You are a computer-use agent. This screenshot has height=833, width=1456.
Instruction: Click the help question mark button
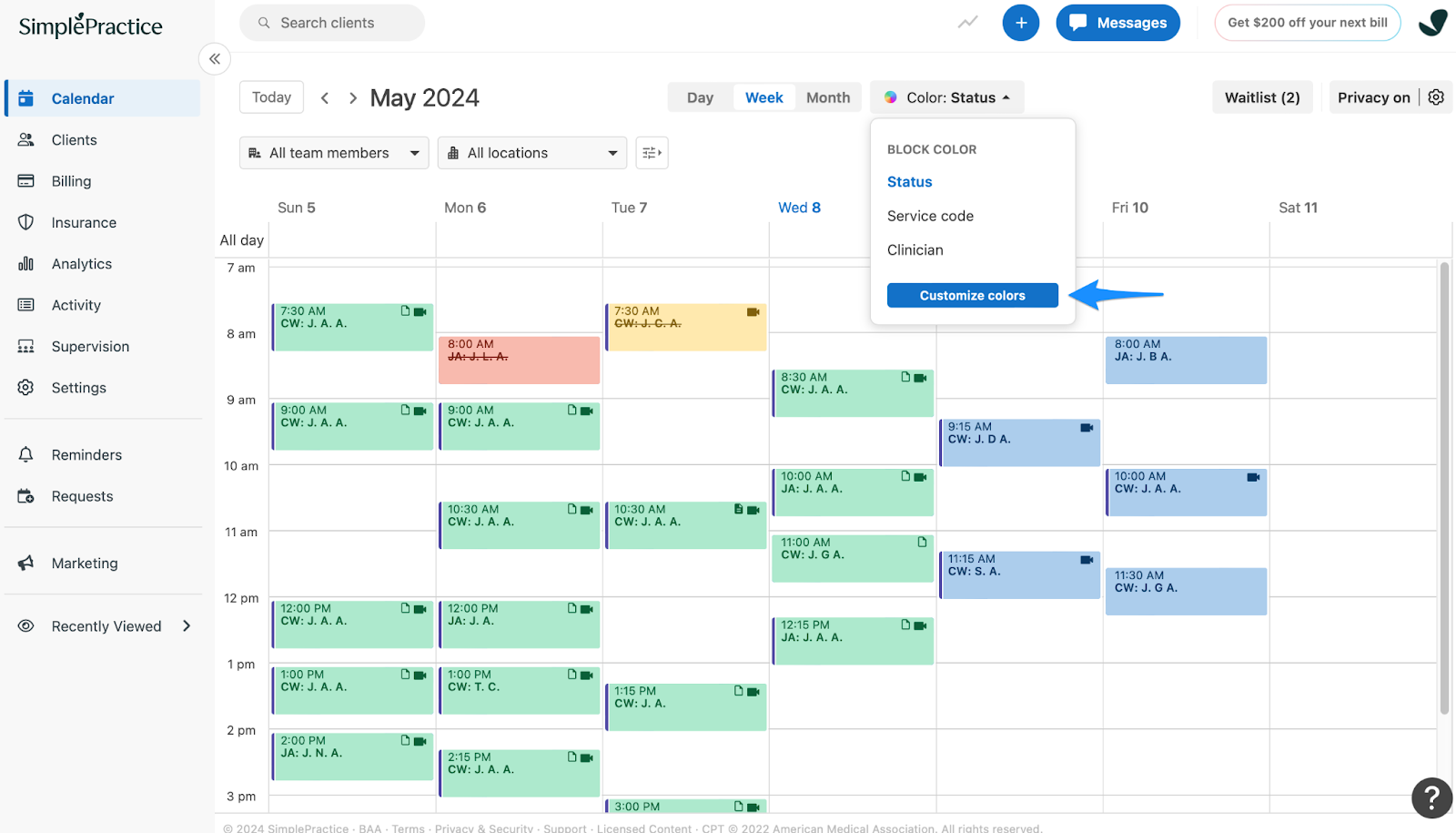click(1431, 798)
